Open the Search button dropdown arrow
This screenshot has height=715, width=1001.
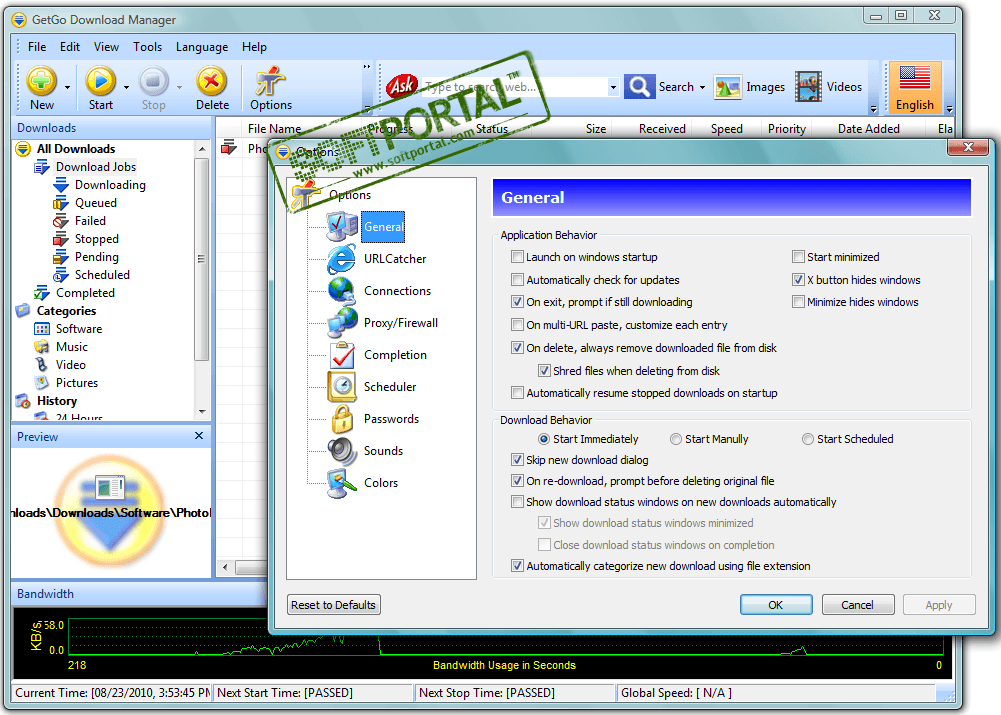click(702, 87)
